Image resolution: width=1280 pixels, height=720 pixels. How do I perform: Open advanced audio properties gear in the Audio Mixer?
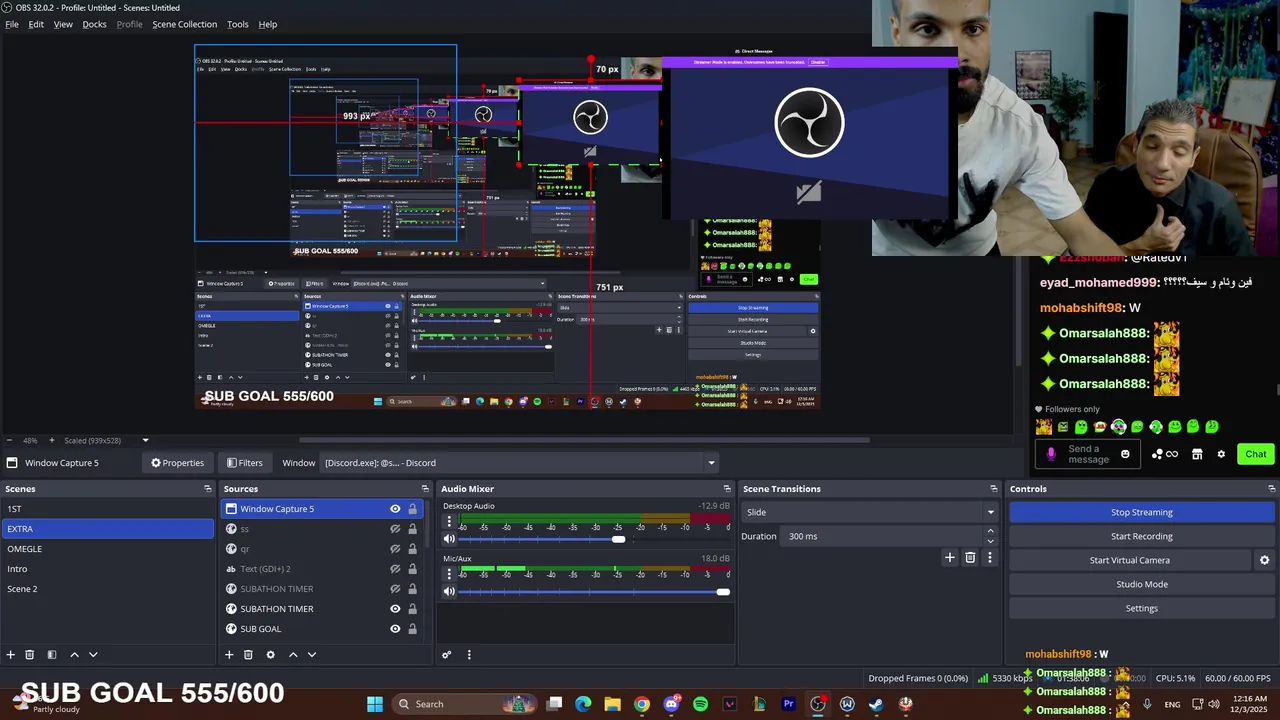[x=447, y=655]
